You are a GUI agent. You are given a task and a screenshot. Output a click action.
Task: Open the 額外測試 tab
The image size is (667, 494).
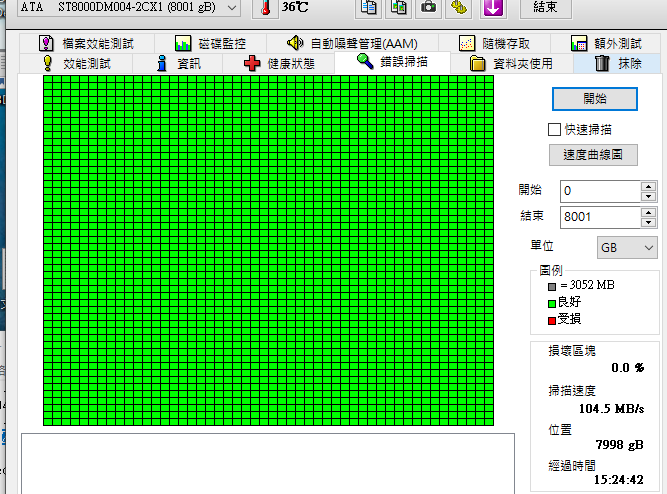click(x=606, y=43)
